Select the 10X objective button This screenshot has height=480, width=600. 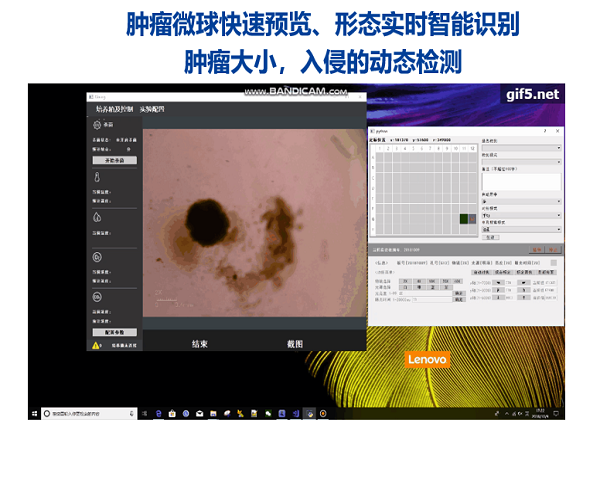pos(433,281)
